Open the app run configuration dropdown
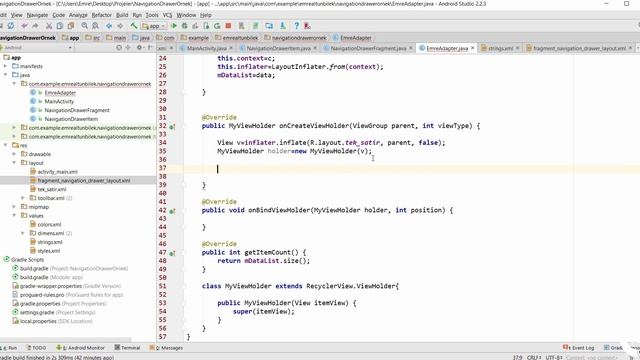This screenshot has width=640, height=360. 154,26
